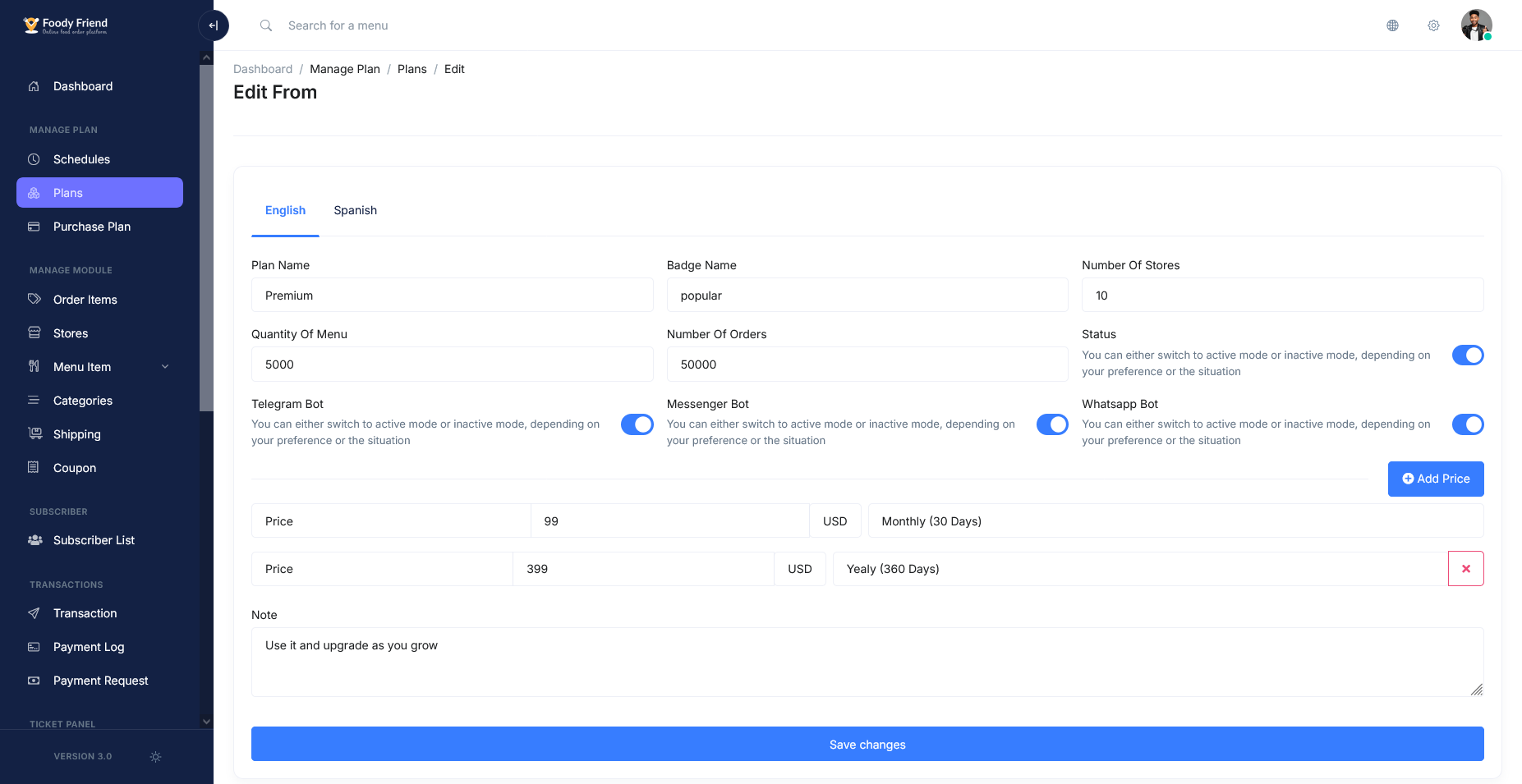
Task: Disable the Telegram Bot switch
Action: coord(637,424)
